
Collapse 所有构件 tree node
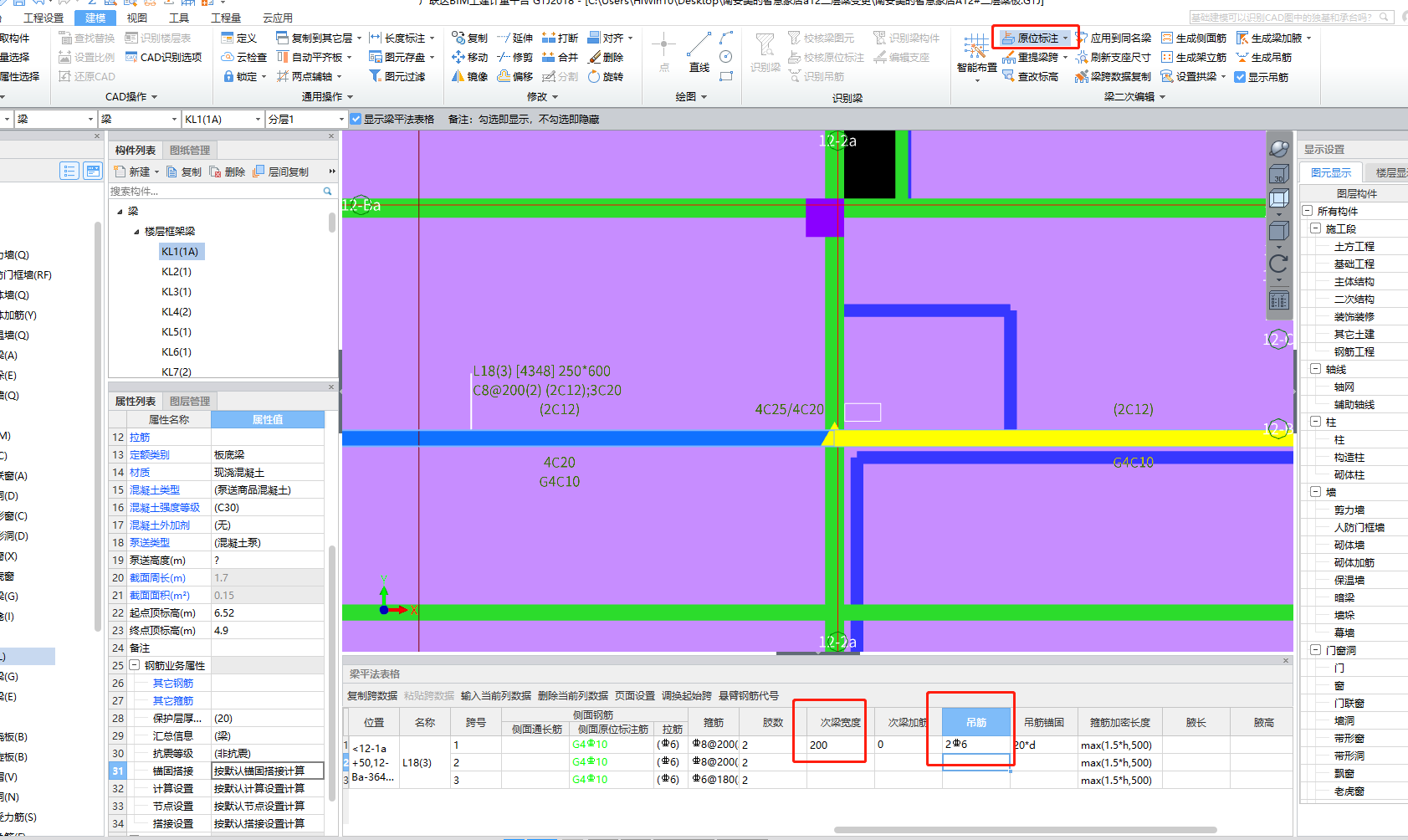tap(1307, 211)
